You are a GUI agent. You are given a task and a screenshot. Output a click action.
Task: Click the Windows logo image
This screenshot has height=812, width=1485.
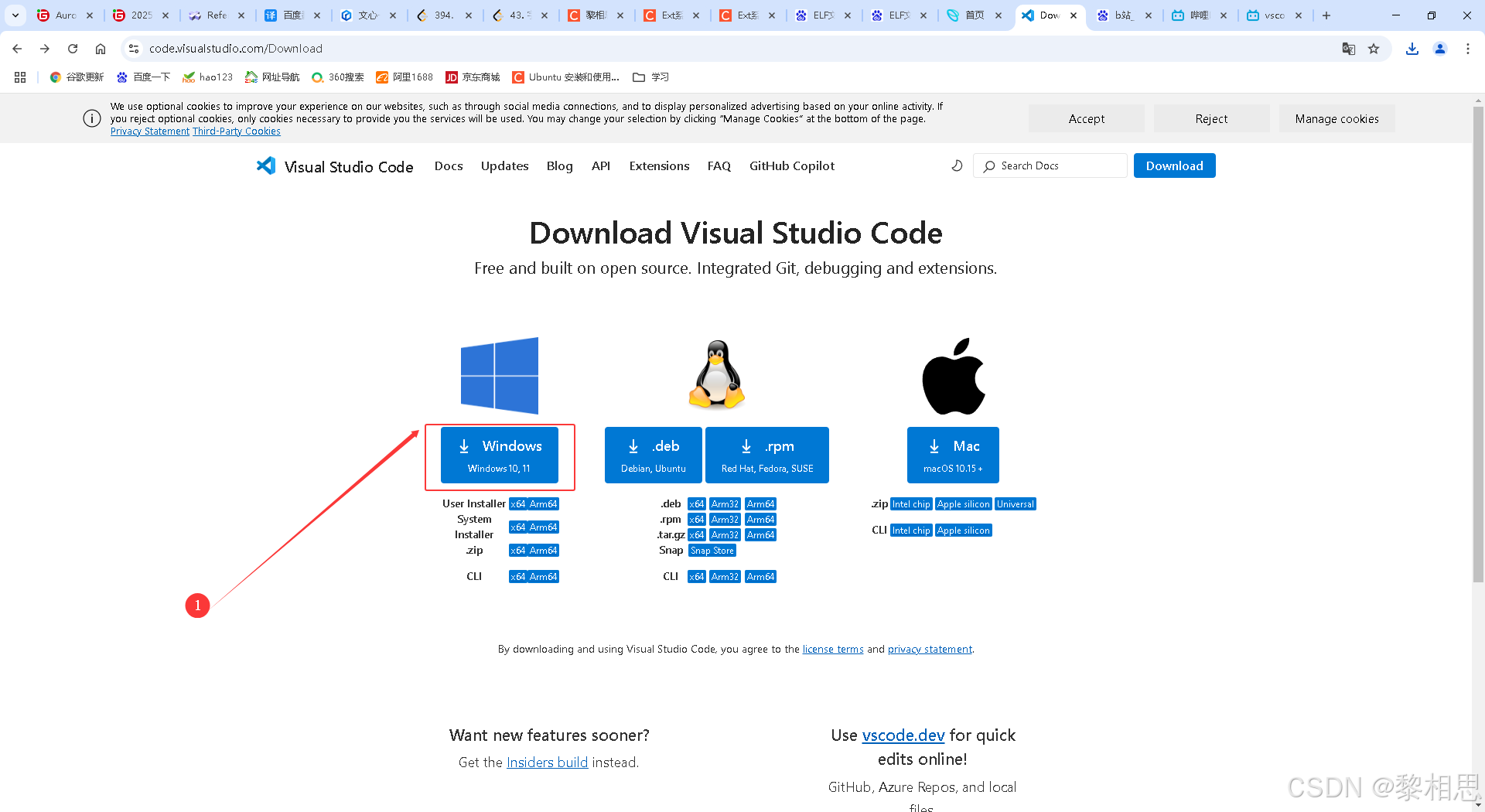pyautogui.click(x=500, y=375)
